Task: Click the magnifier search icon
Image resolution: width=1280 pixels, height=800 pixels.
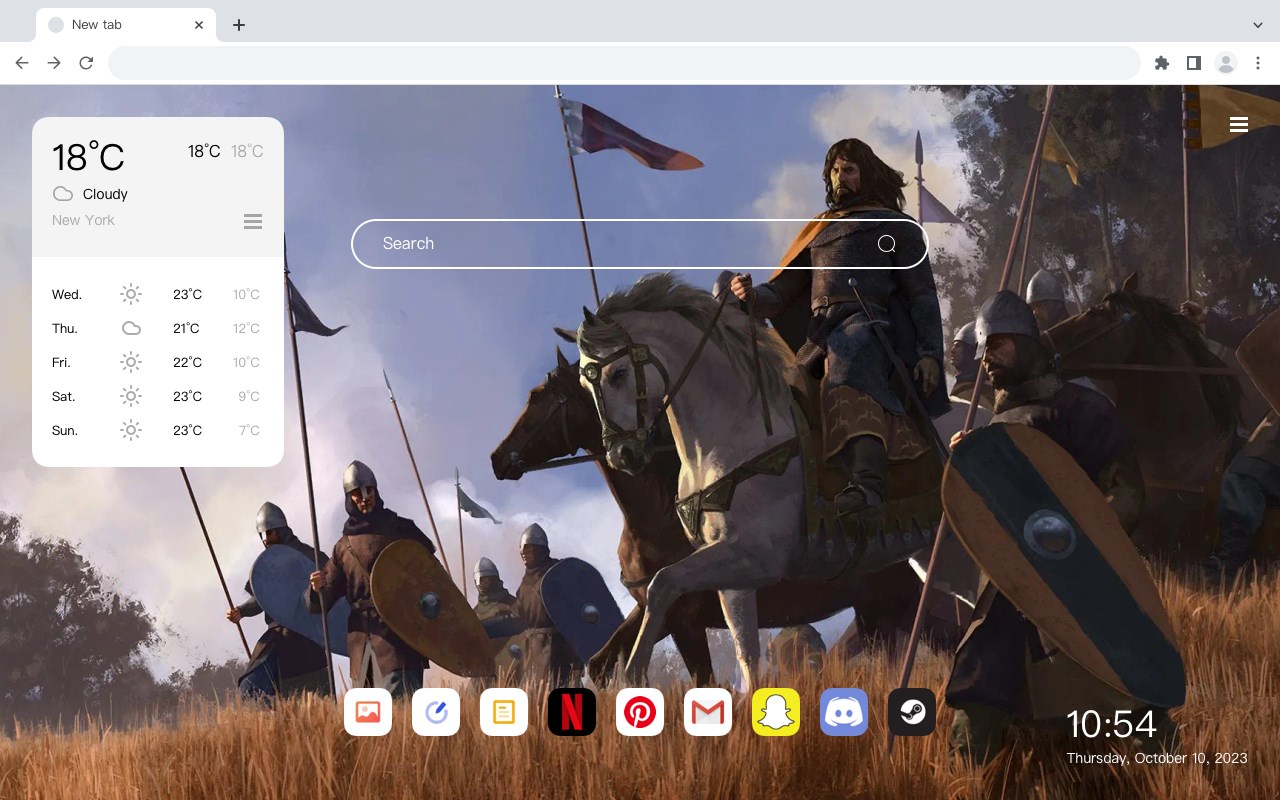Action: point(887,244)
